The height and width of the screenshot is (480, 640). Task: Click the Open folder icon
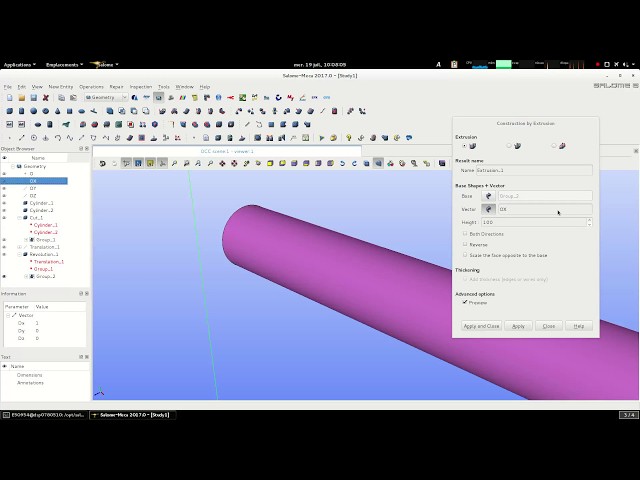pos(22,98)
